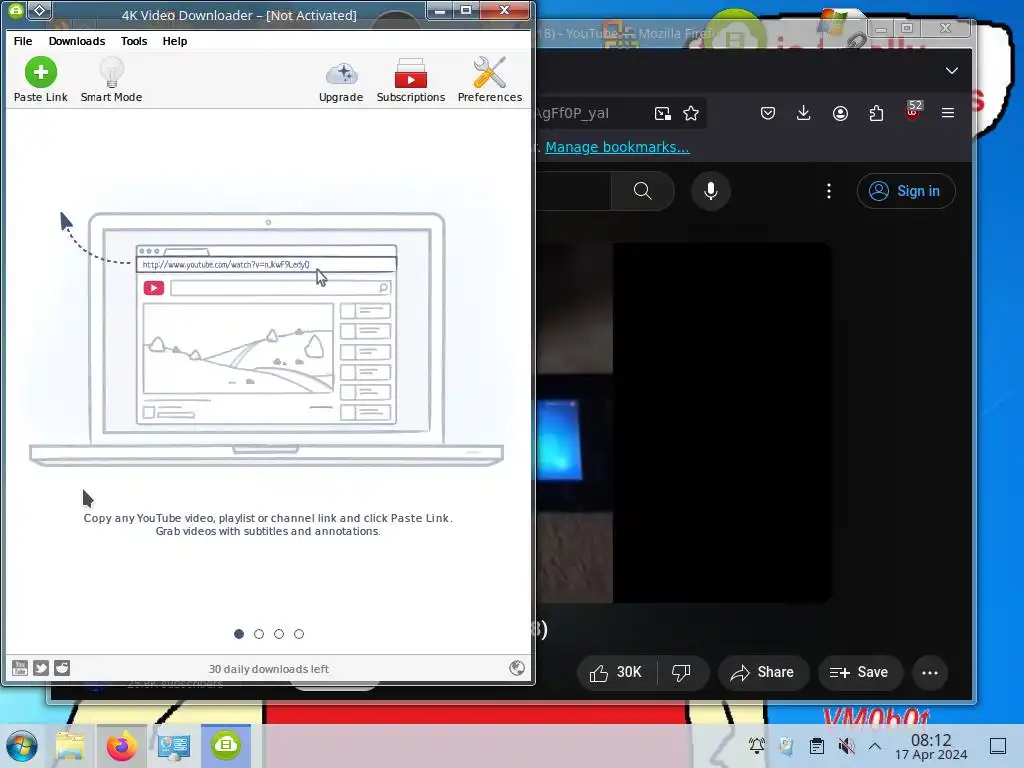
Task: Click the Reddit icon in downloader status bar
Action: pyautogui.click(x=62, y=667)
